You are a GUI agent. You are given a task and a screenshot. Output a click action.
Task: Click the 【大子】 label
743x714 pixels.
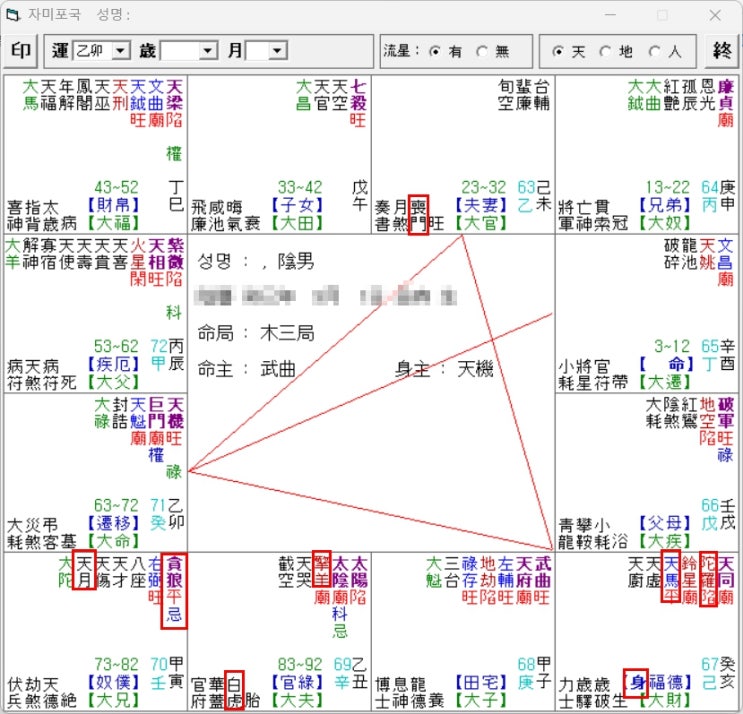click(x=481, y=700)
